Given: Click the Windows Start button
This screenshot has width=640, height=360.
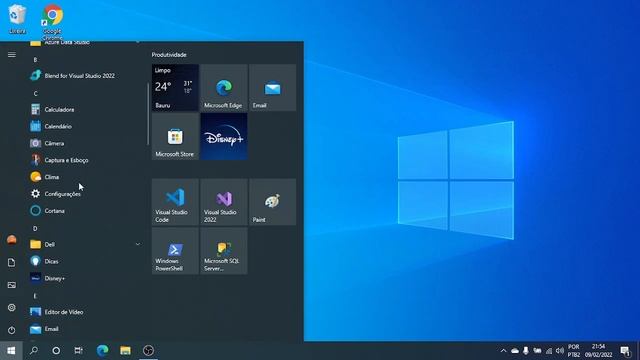Looking at the screenshot, I should [x=11, y=351].
